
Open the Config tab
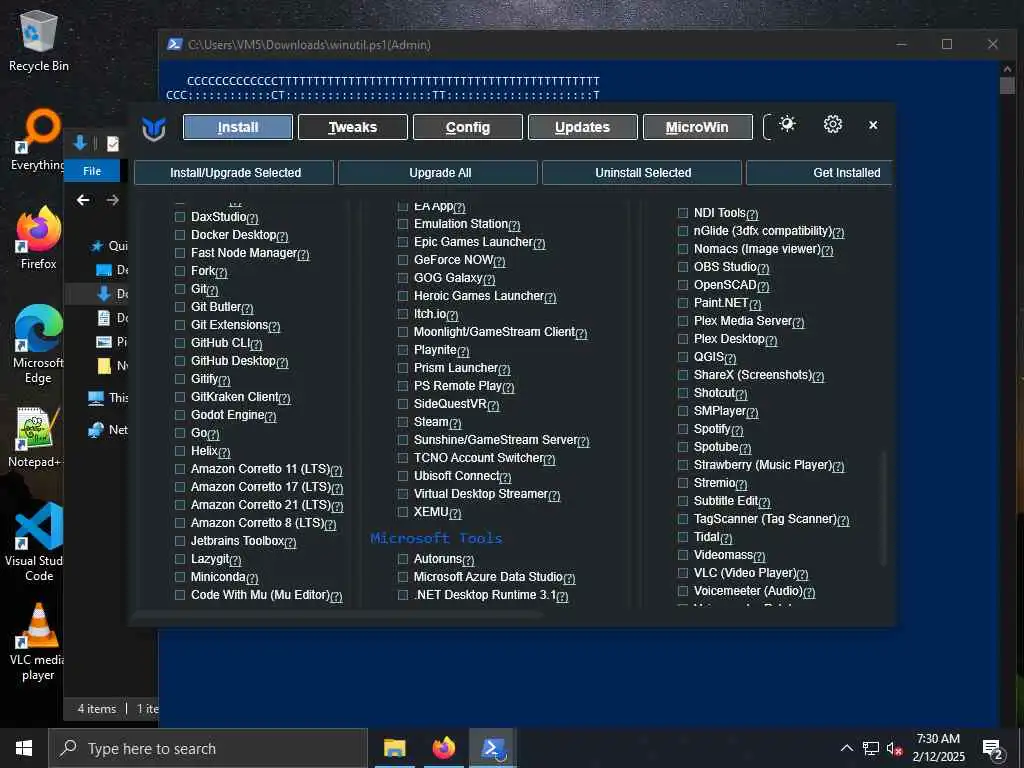[468, 127]
